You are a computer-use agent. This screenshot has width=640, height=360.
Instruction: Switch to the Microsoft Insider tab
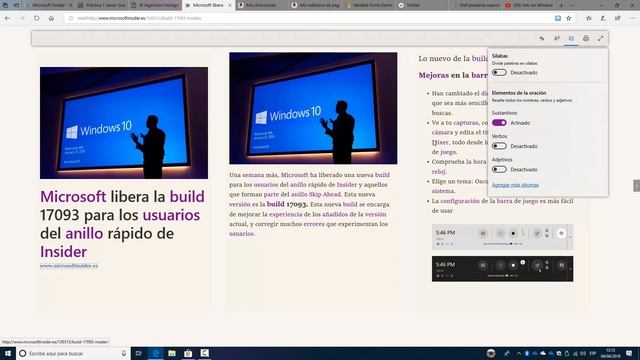49,5
